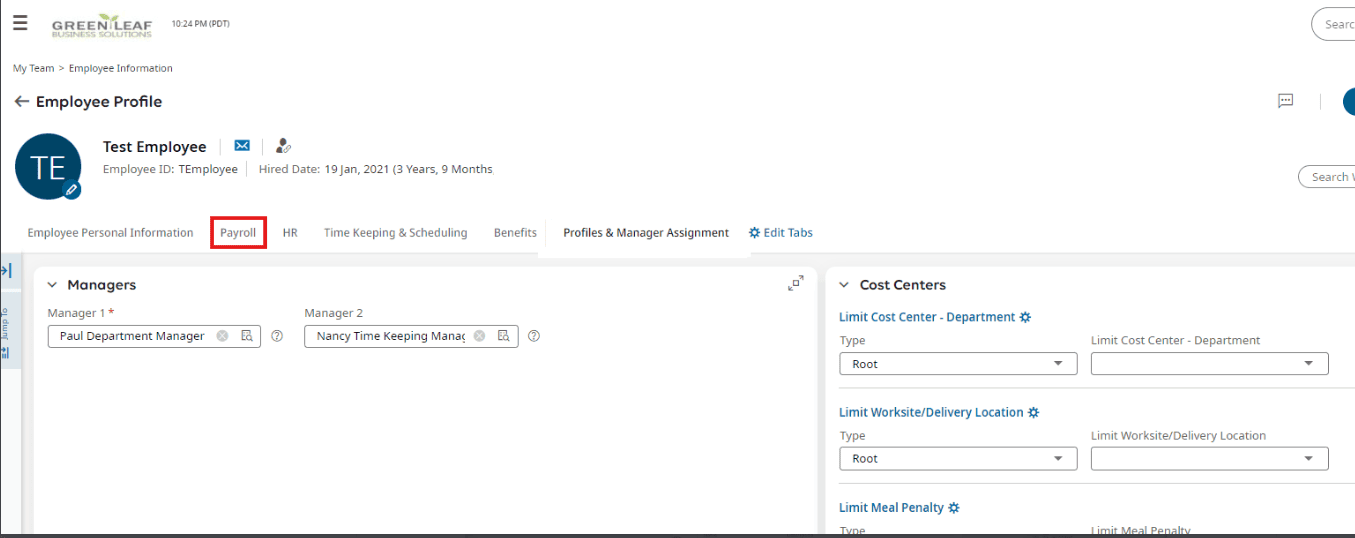The image size is (1355, 538).
Task: Click the Employee Profile page heading
Action: [99, 102]
